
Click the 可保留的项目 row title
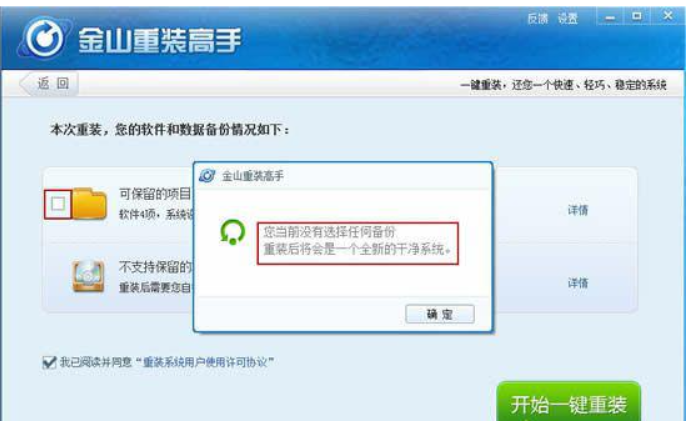155,194
